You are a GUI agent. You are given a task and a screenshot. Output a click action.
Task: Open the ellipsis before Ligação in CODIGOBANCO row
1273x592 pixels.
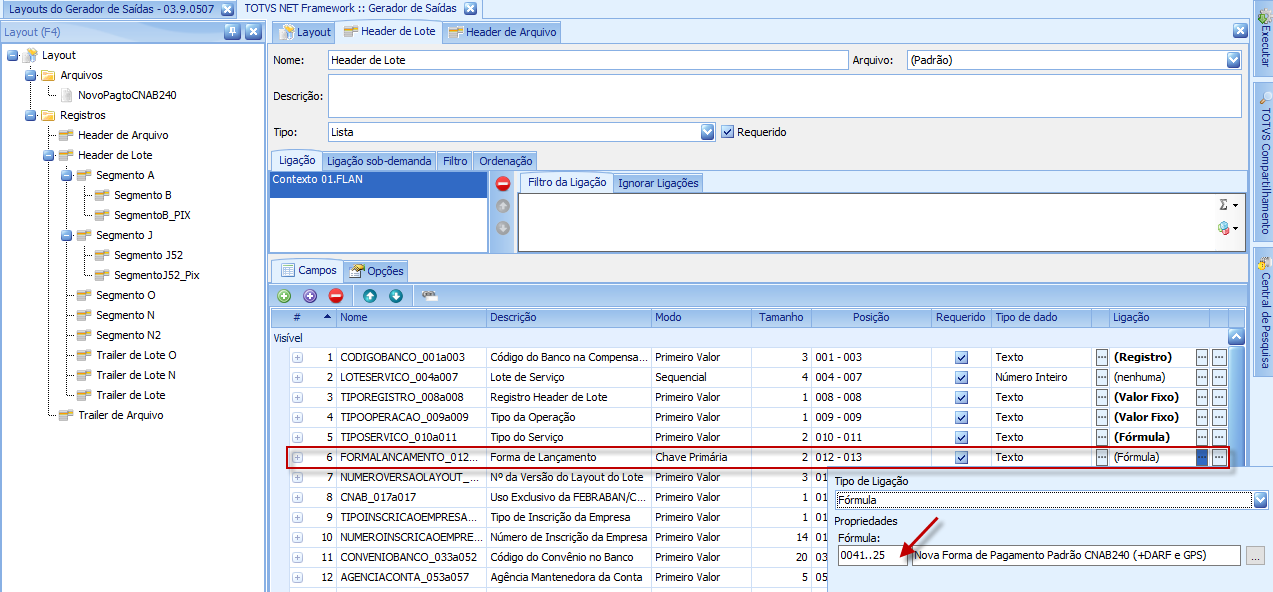[1102, 357]
